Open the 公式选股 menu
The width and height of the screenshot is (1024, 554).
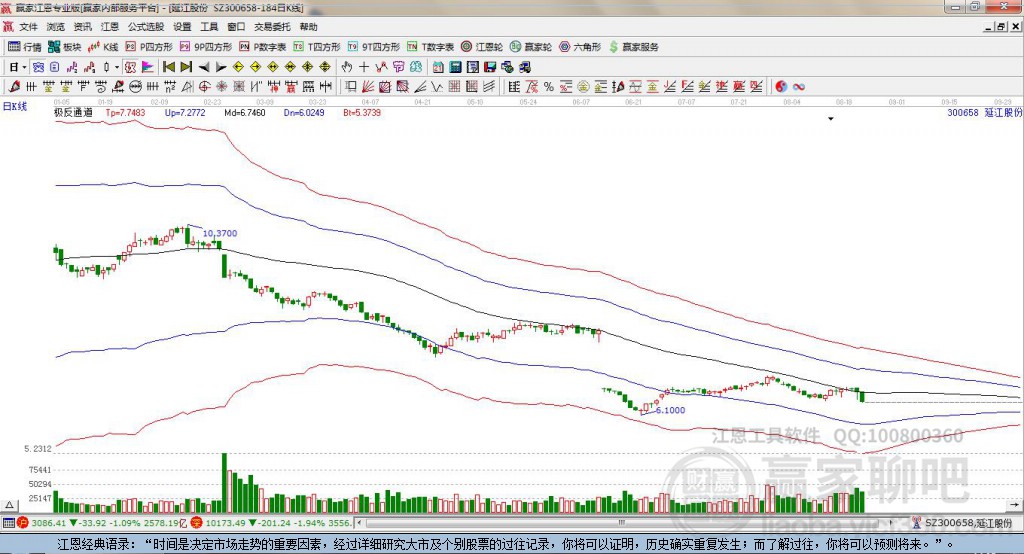[x=146, y=27]
